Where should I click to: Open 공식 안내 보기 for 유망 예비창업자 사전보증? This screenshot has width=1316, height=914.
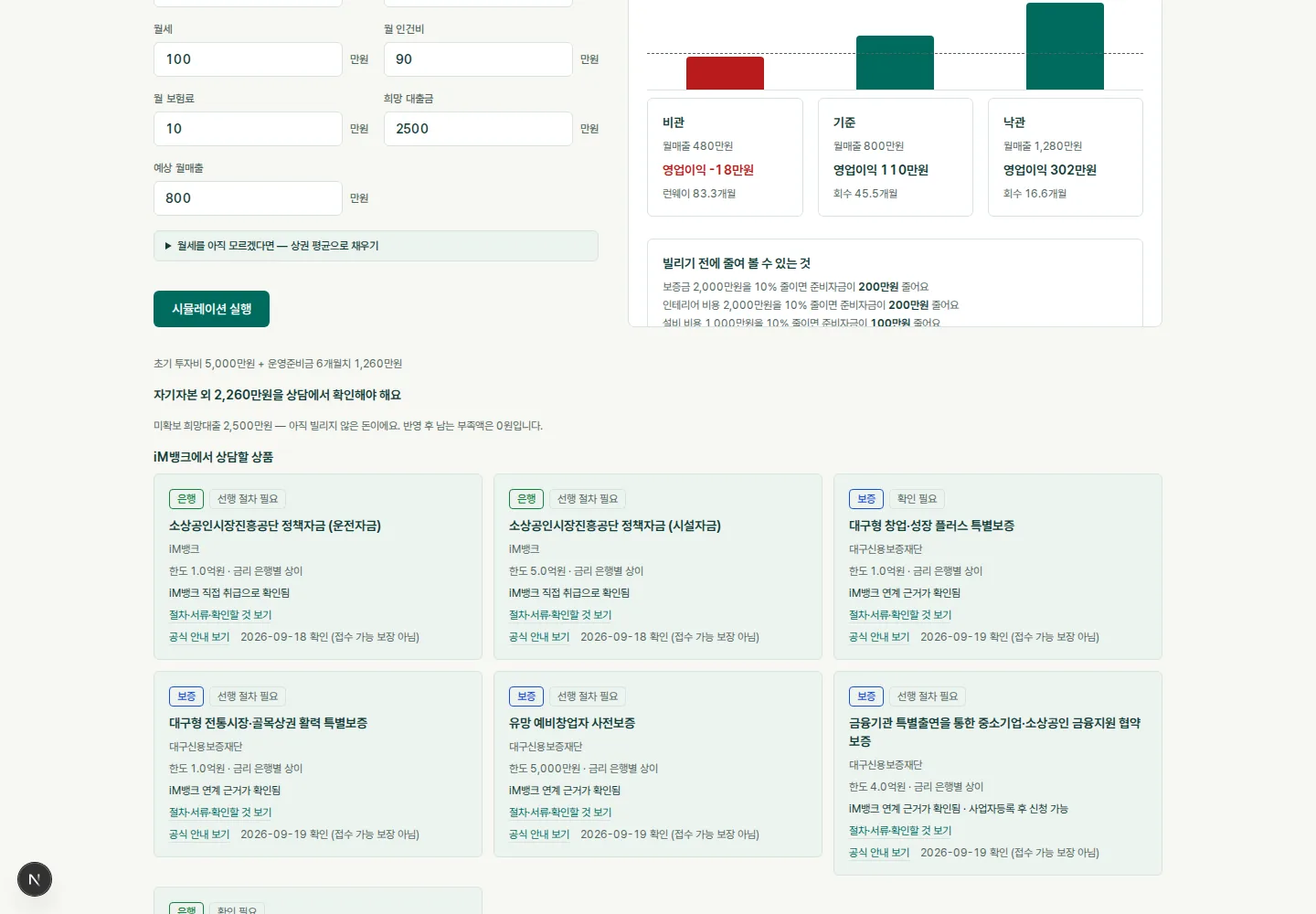click(x=539, y=834)
